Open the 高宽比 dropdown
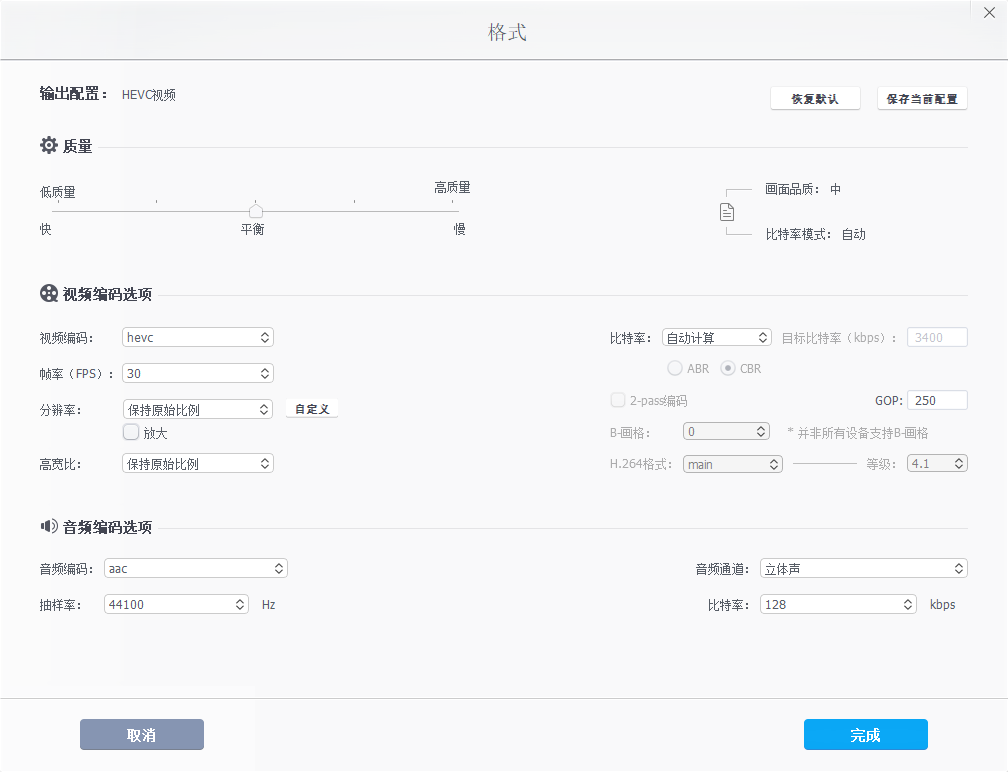 click(197, 463)
